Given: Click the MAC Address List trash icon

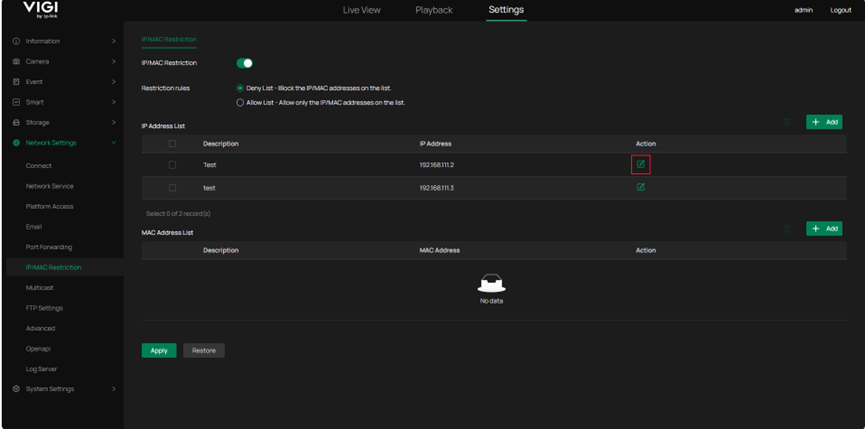Looking at the screenshot, I should coord(787,229).
